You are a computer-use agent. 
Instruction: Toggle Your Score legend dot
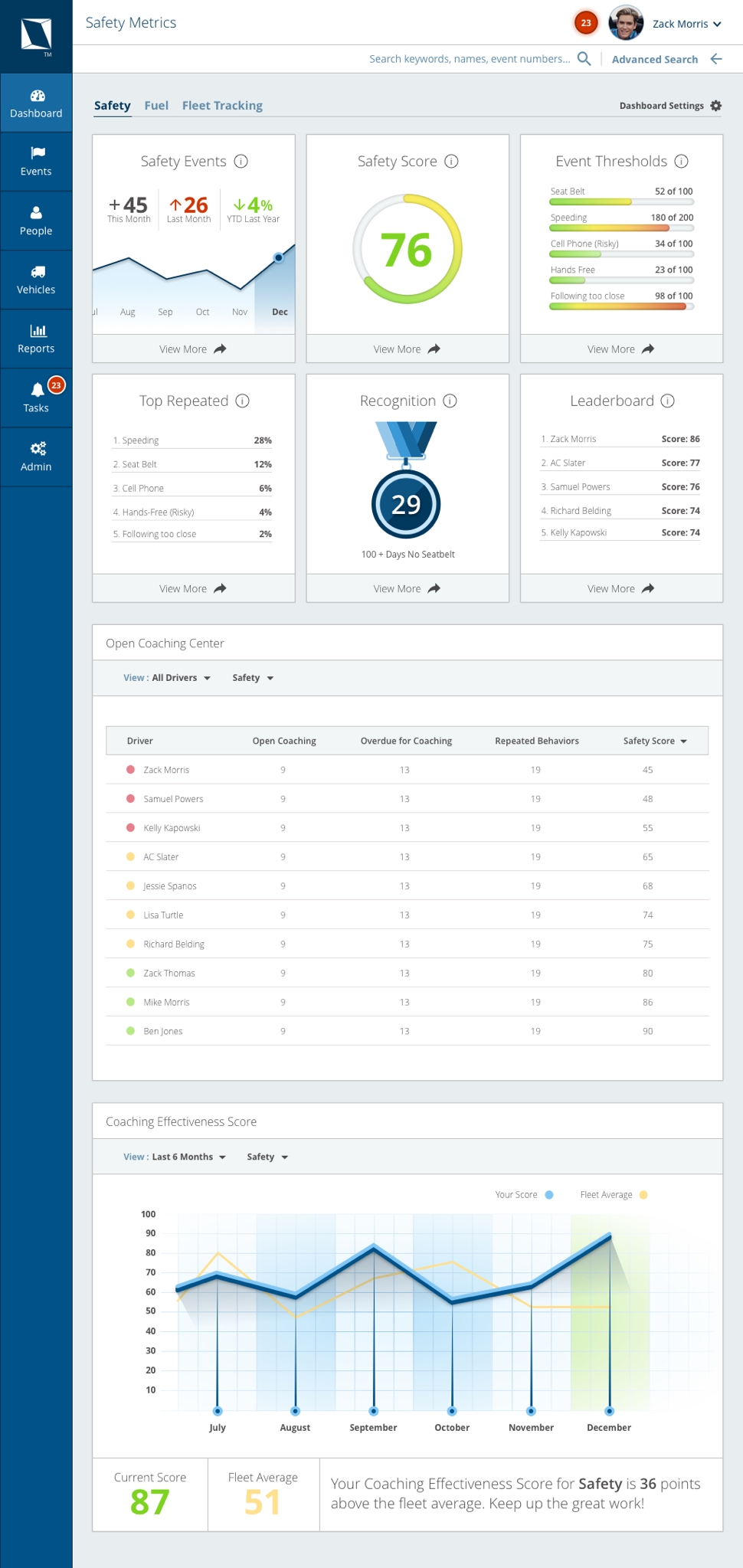tap(549, 1195)
